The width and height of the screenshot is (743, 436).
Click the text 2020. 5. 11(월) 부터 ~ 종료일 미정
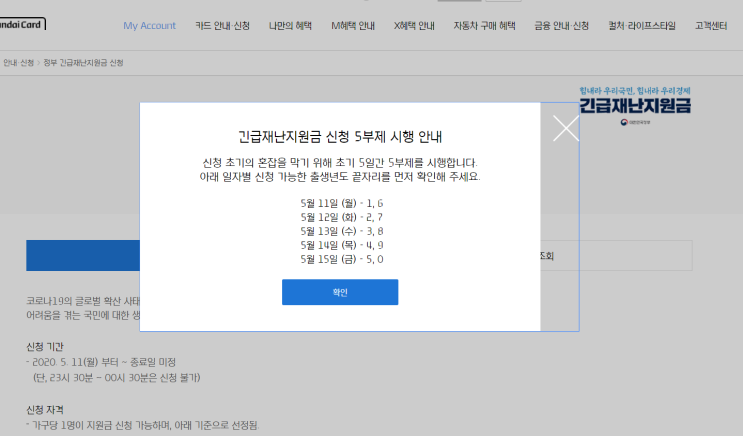104,362
